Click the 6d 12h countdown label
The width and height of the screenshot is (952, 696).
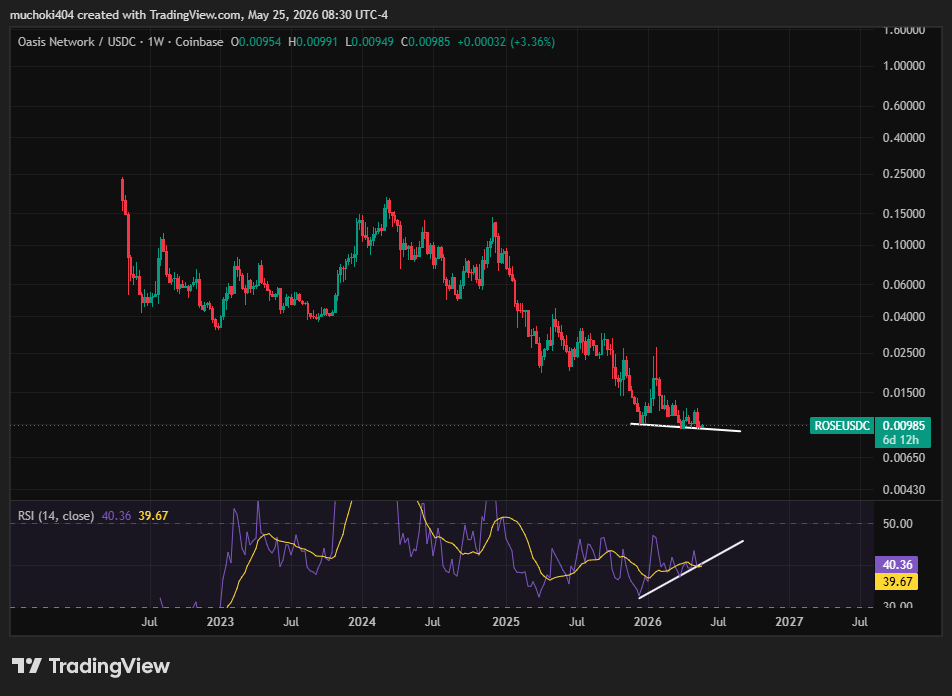(900, 440)
